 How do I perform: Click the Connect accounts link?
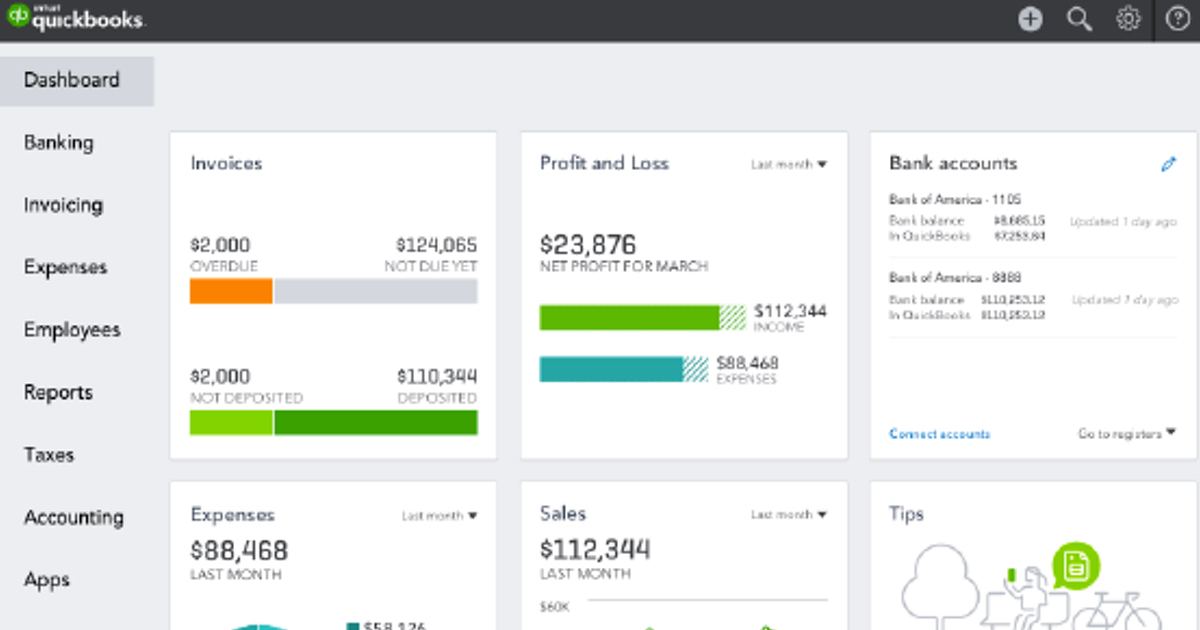[939, 434]
